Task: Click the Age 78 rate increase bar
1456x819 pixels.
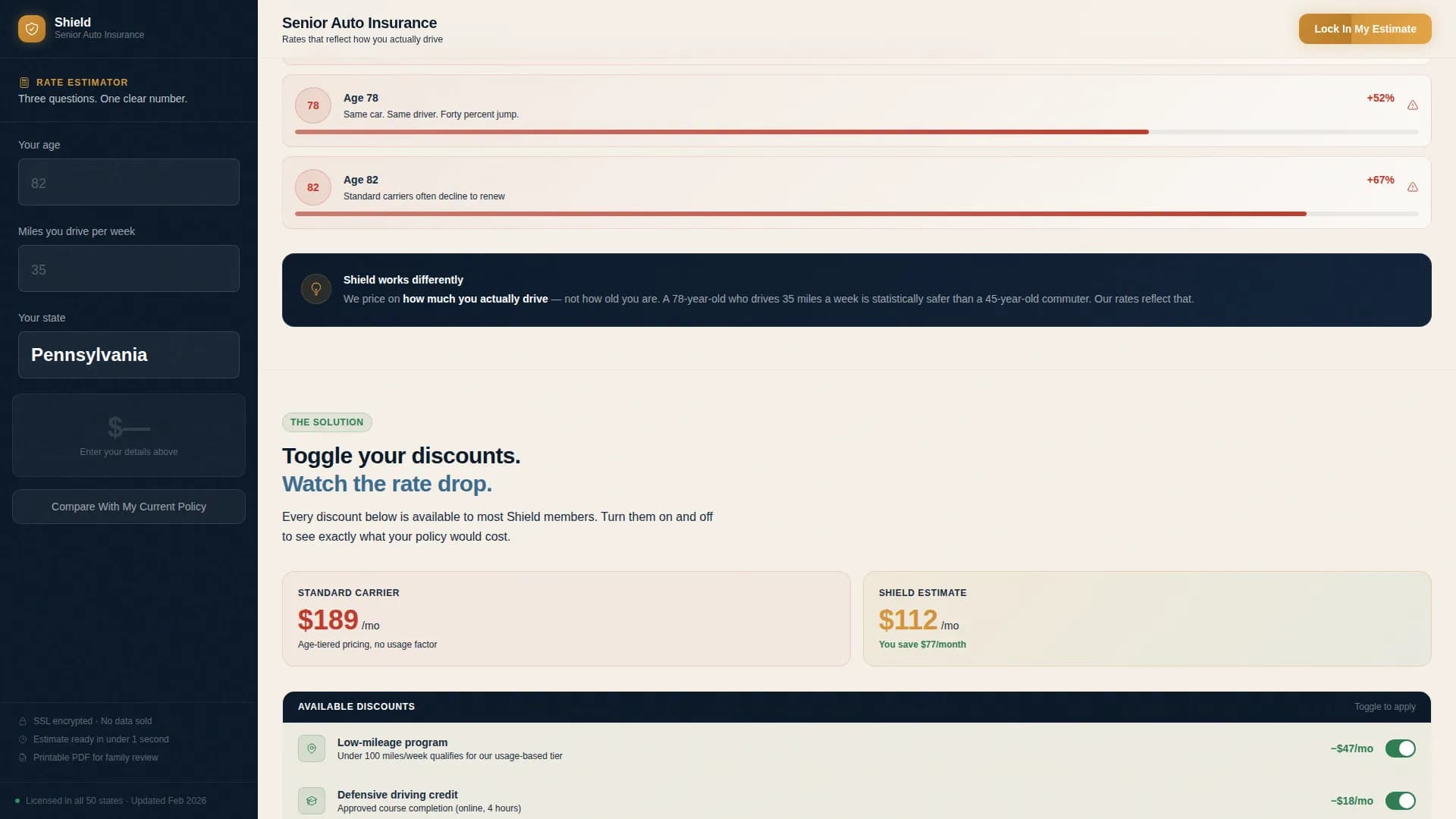Action: (857, 132)
